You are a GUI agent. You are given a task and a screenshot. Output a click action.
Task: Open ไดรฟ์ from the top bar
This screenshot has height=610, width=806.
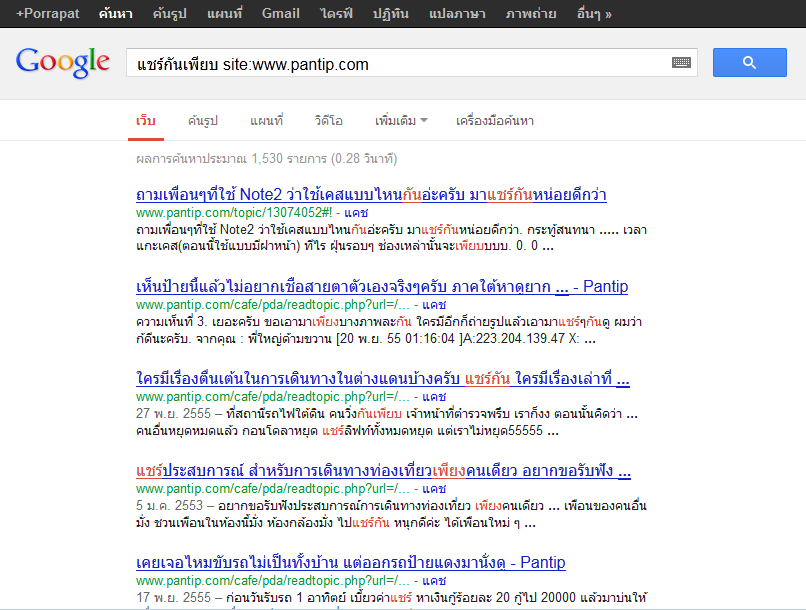tap(336, 13)
